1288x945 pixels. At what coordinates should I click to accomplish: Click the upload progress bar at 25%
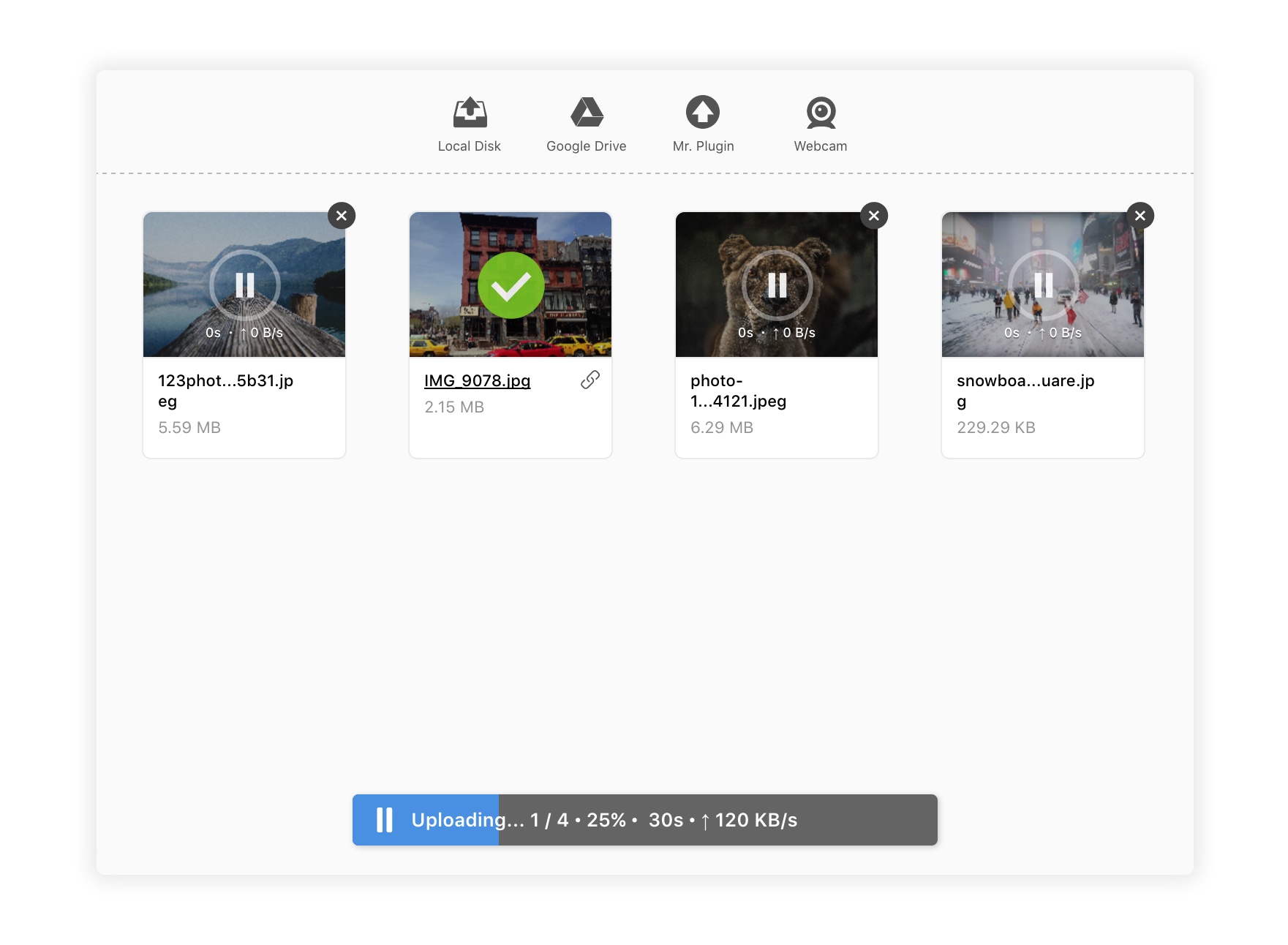click(x=645, y=820)
